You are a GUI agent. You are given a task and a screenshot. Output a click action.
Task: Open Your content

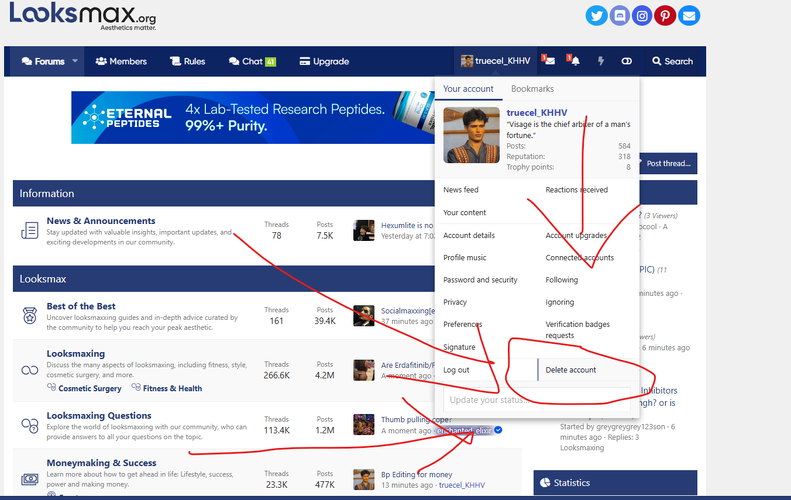pos(465,212)
